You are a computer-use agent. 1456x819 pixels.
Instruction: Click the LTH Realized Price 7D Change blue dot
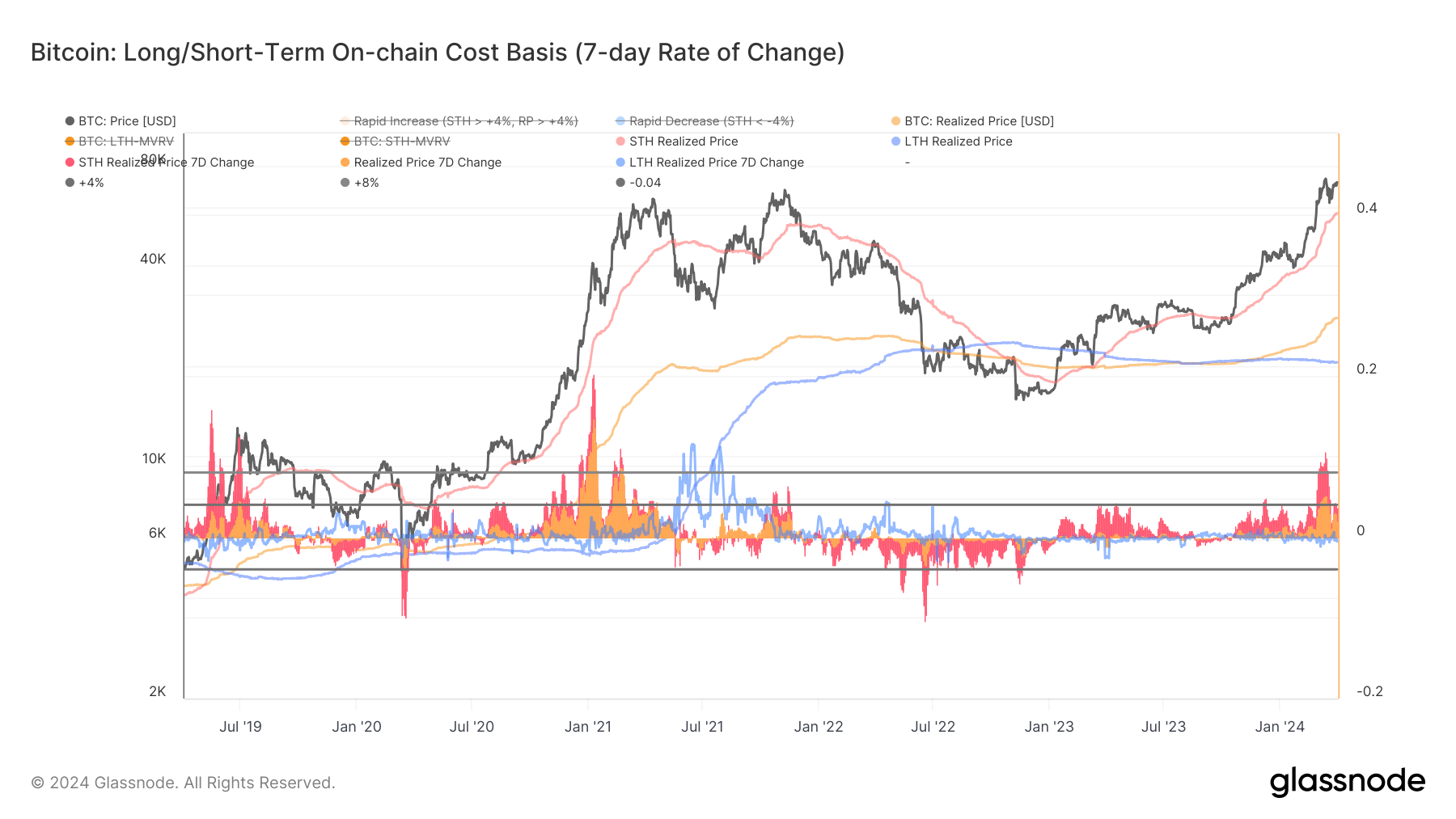[620, 163]
